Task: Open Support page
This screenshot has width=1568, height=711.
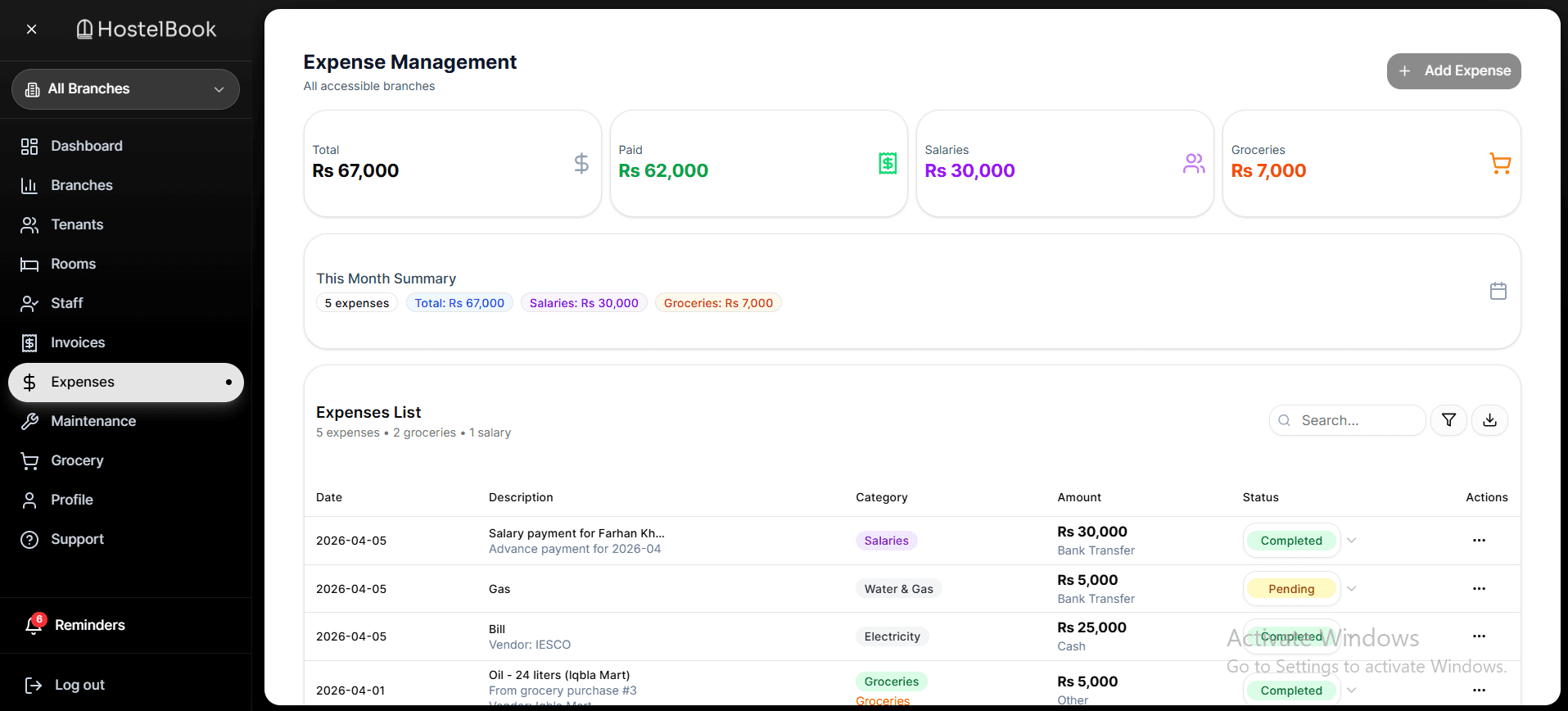Action: click(125, 539)
